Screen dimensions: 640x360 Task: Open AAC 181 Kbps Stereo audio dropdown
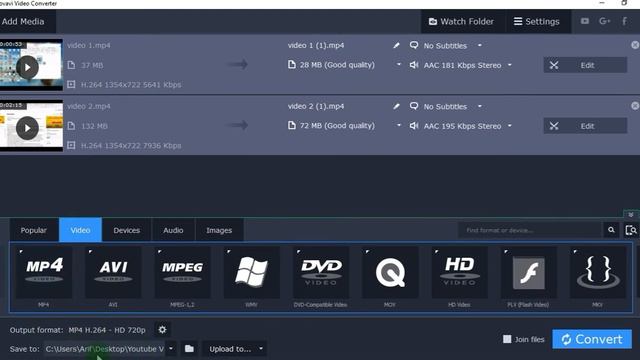[x=509, y=65]
